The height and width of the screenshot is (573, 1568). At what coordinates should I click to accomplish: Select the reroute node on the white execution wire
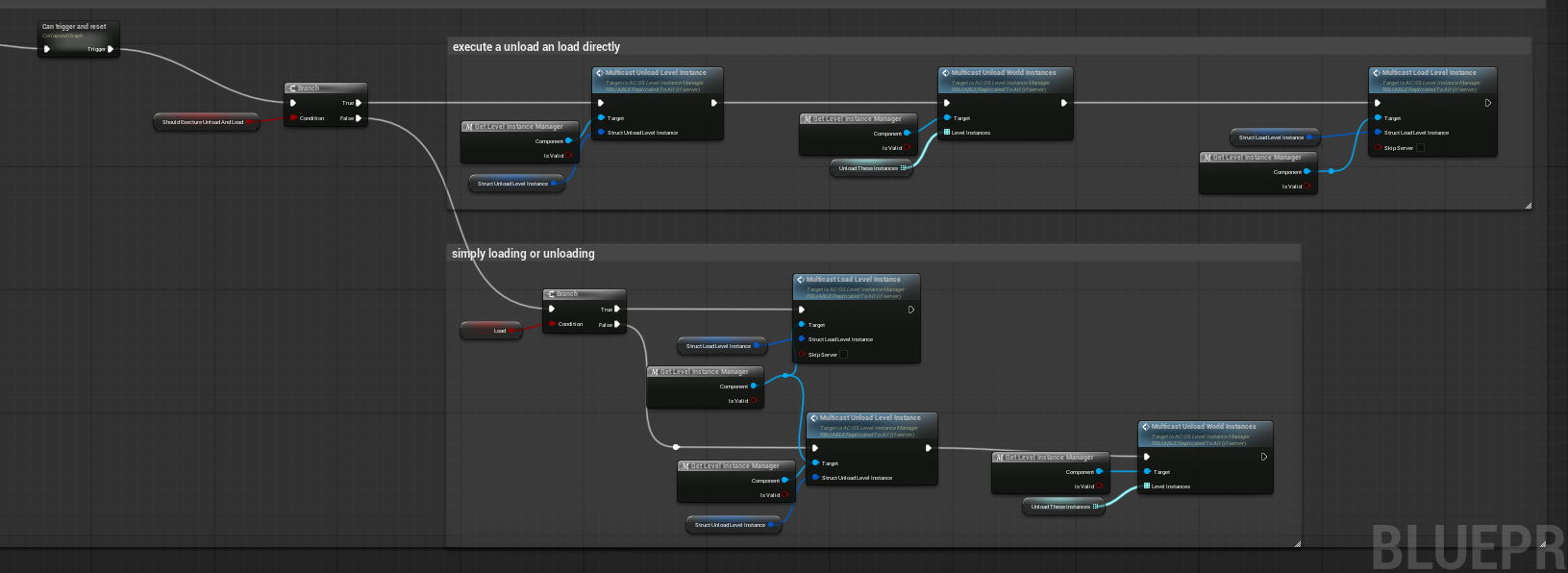coord(676,447)
